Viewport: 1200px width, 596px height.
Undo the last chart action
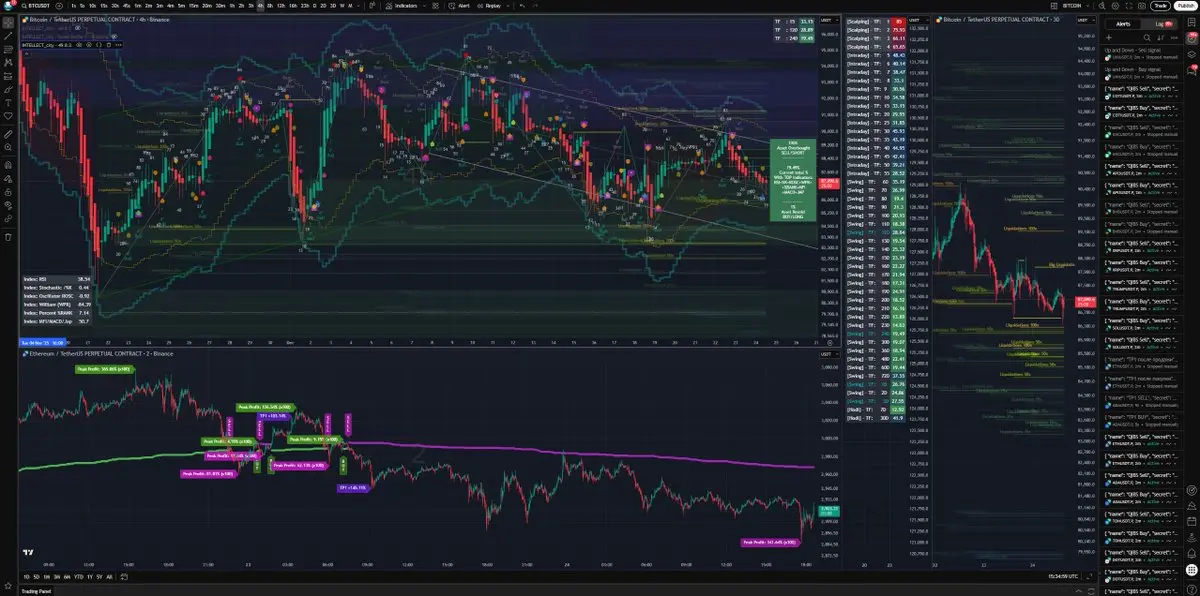[x=522, y=6]
